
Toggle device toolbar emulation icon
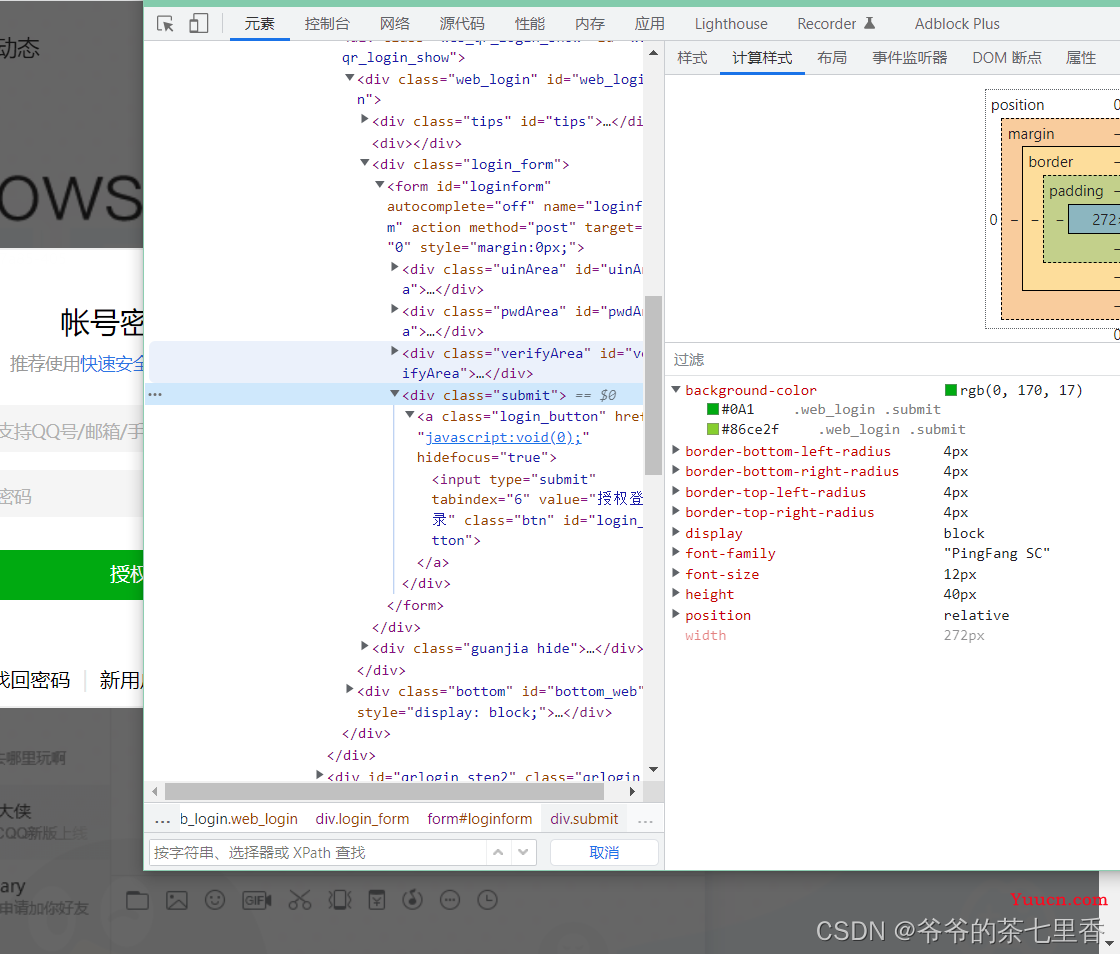point(199,24)
